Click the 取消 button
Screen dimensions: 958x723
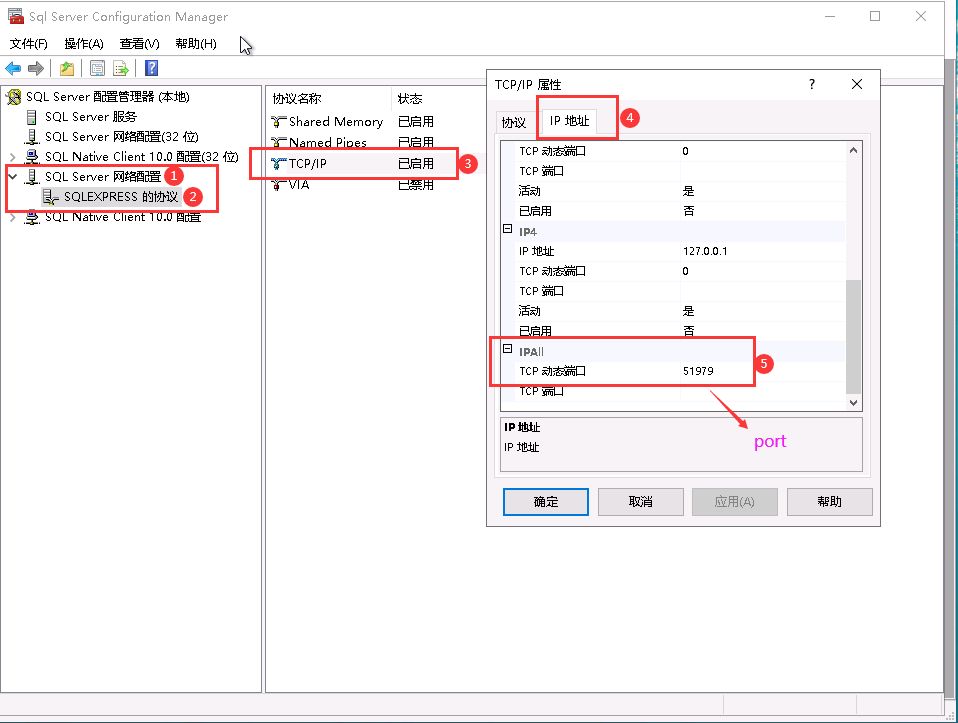[x=640, y=502]
